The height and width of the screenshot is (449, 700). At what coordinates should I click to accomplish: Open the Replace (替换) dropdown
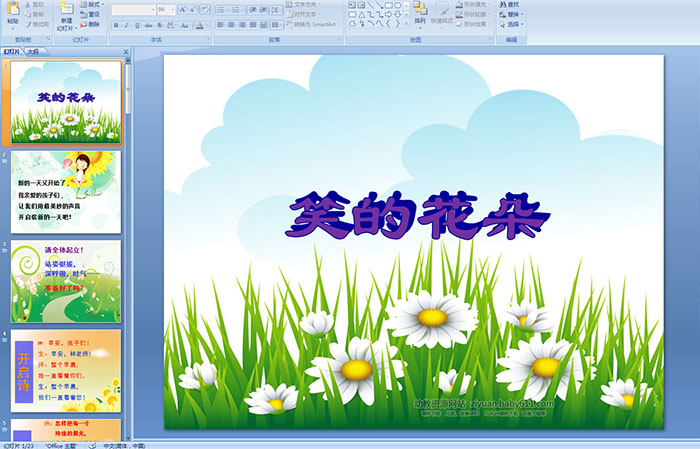click(x=512, y=14)
